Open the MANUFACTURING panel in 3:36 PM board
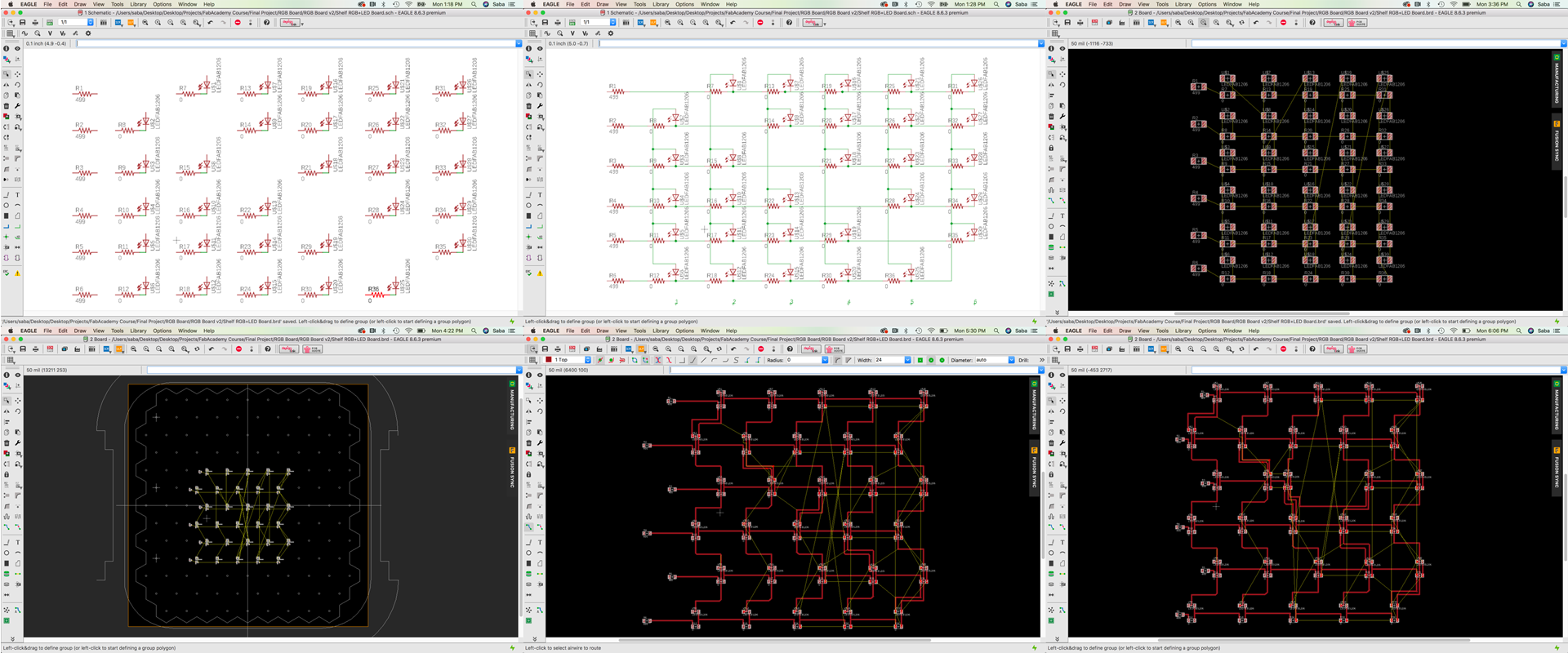 click(1557, 79)
